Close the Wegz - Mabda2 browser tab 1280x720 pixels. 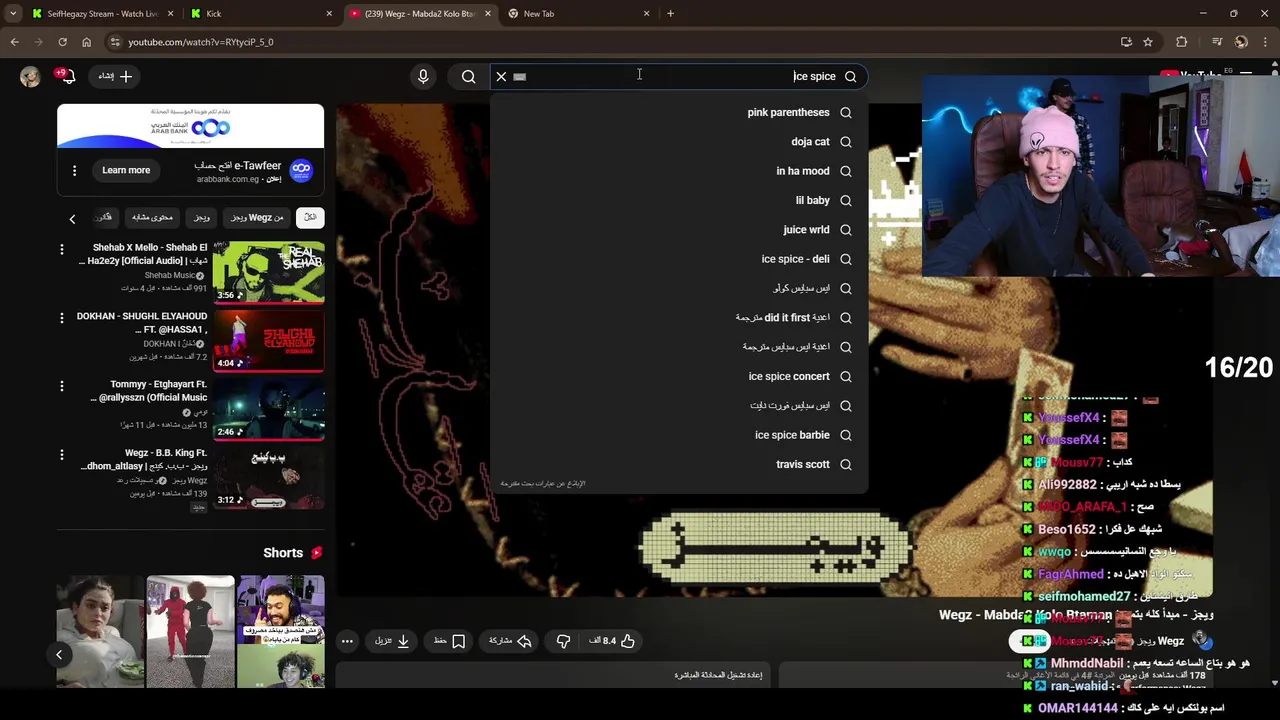[x=488, y=14]
